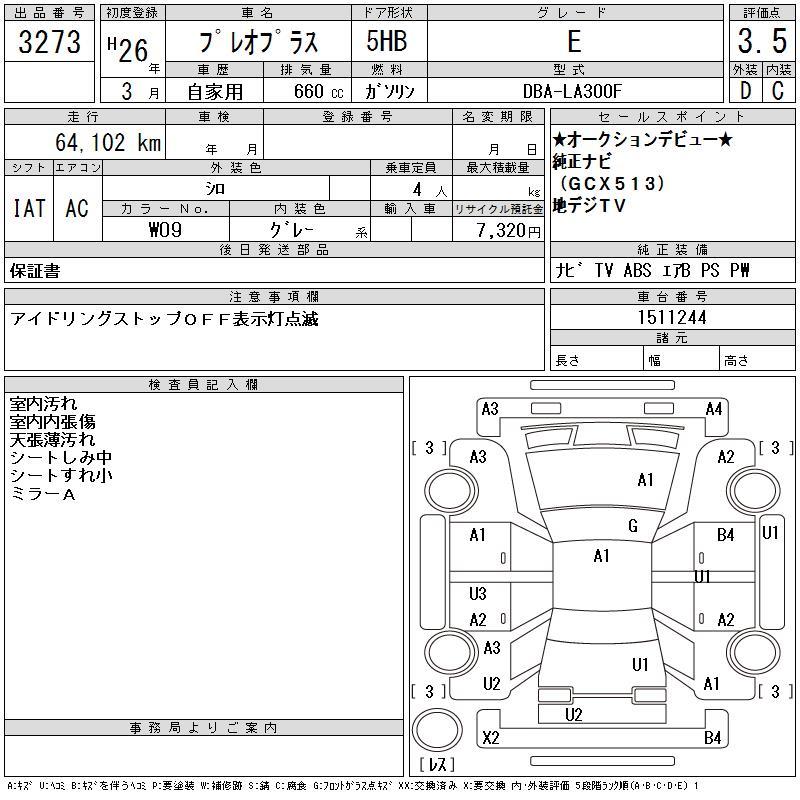Select the vehicle history 自家用

click(215, 92)
